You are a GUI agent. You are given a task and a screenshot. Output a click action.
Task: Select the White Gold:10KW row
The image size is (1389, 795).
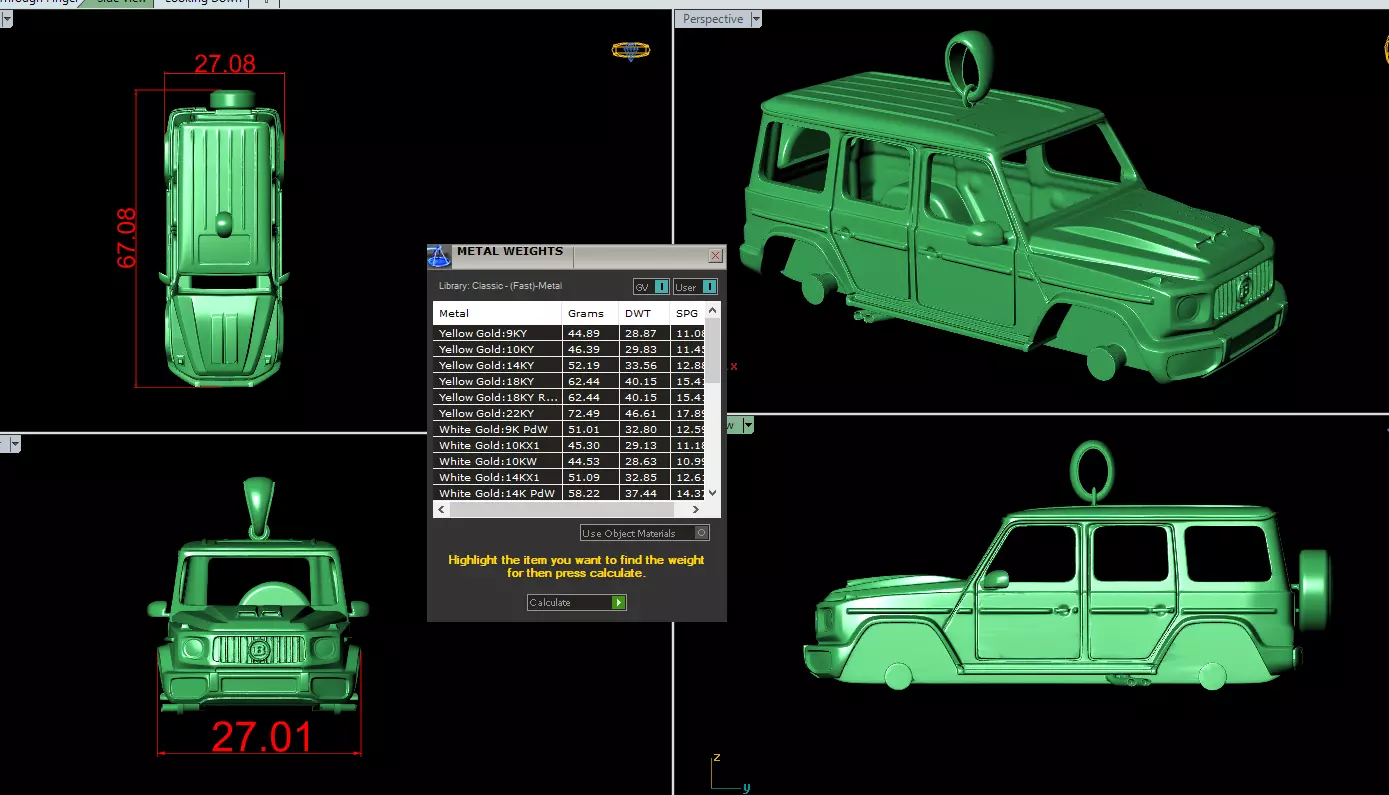(570, 461)
